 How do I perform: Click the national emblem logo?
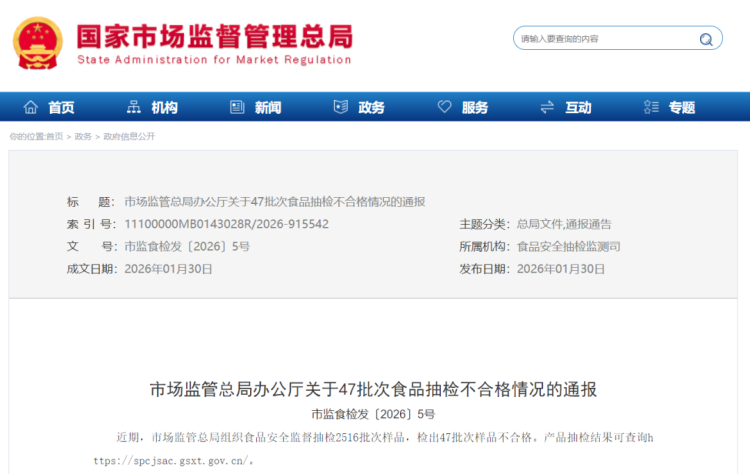(36, 42)
